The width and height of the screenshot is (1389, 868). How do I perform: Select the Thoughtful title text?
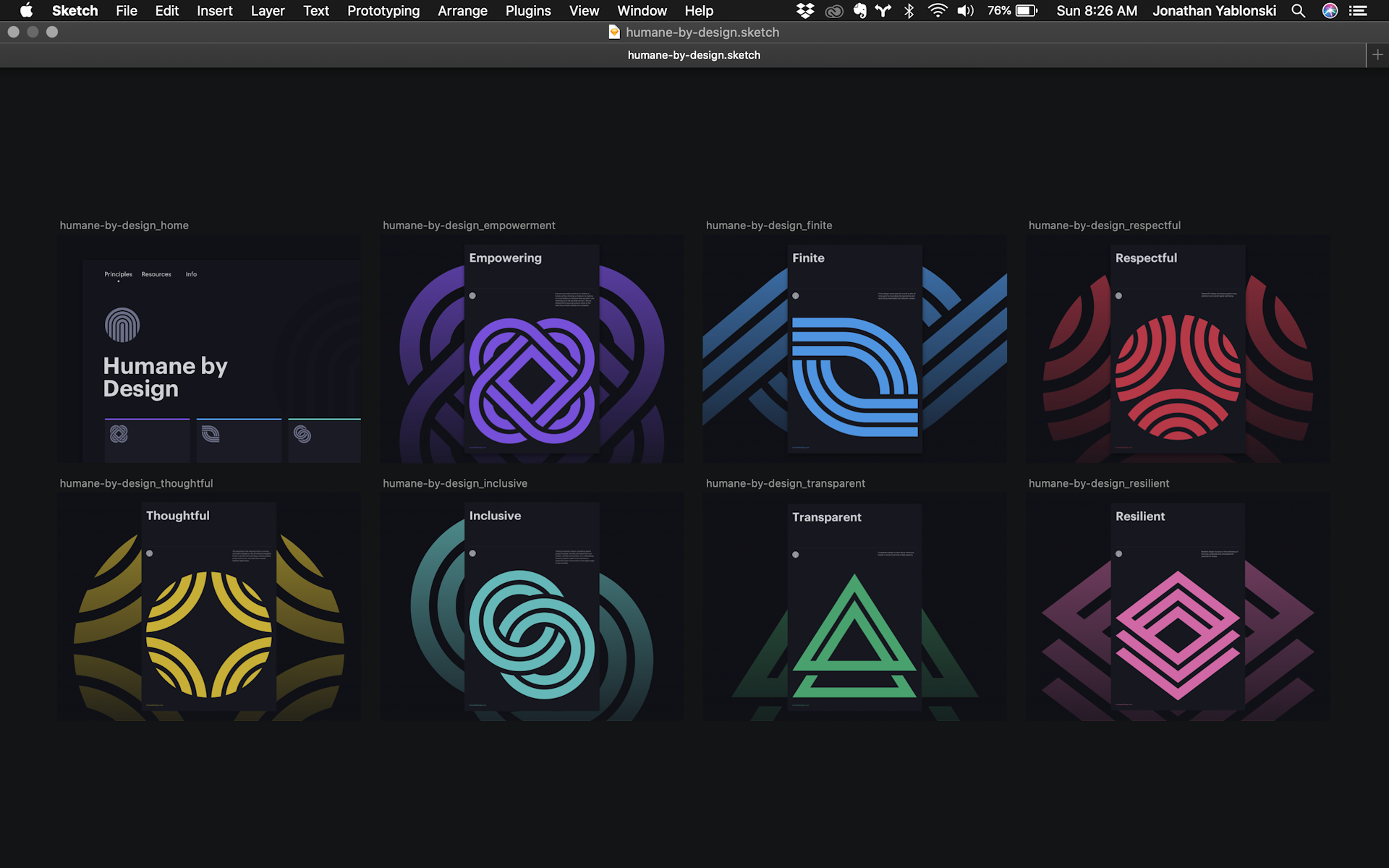(x=177, y=516)
